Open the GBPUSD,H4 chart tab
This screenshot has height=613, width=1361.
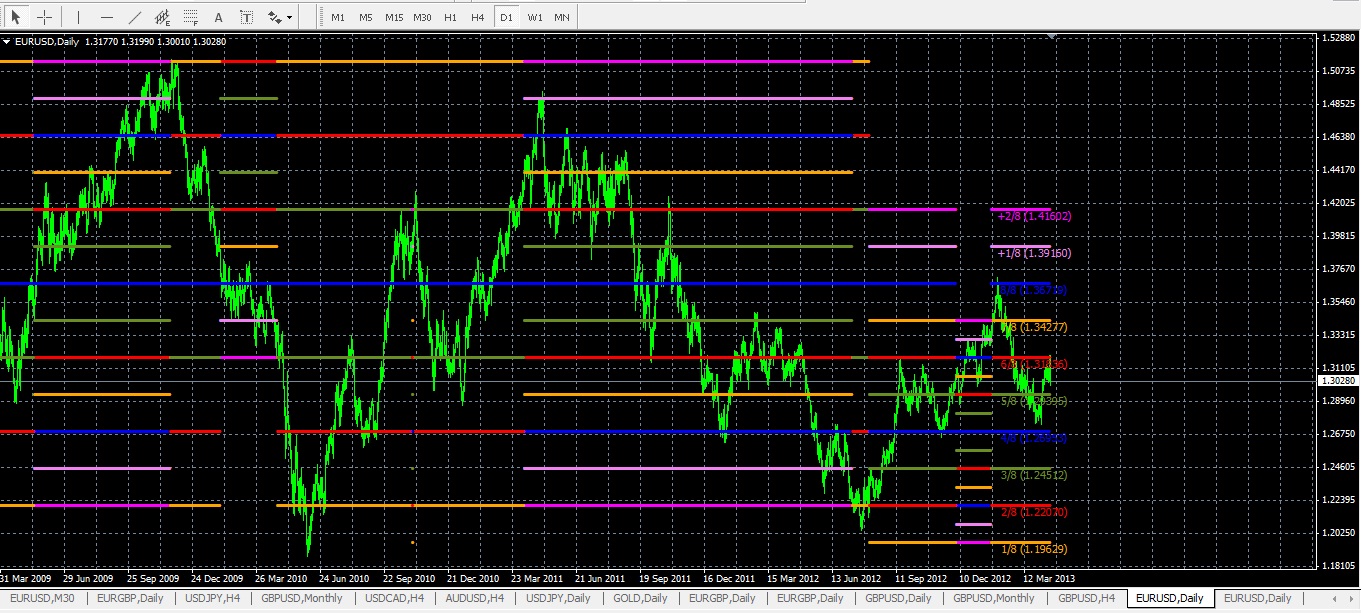click(1087, 598)
